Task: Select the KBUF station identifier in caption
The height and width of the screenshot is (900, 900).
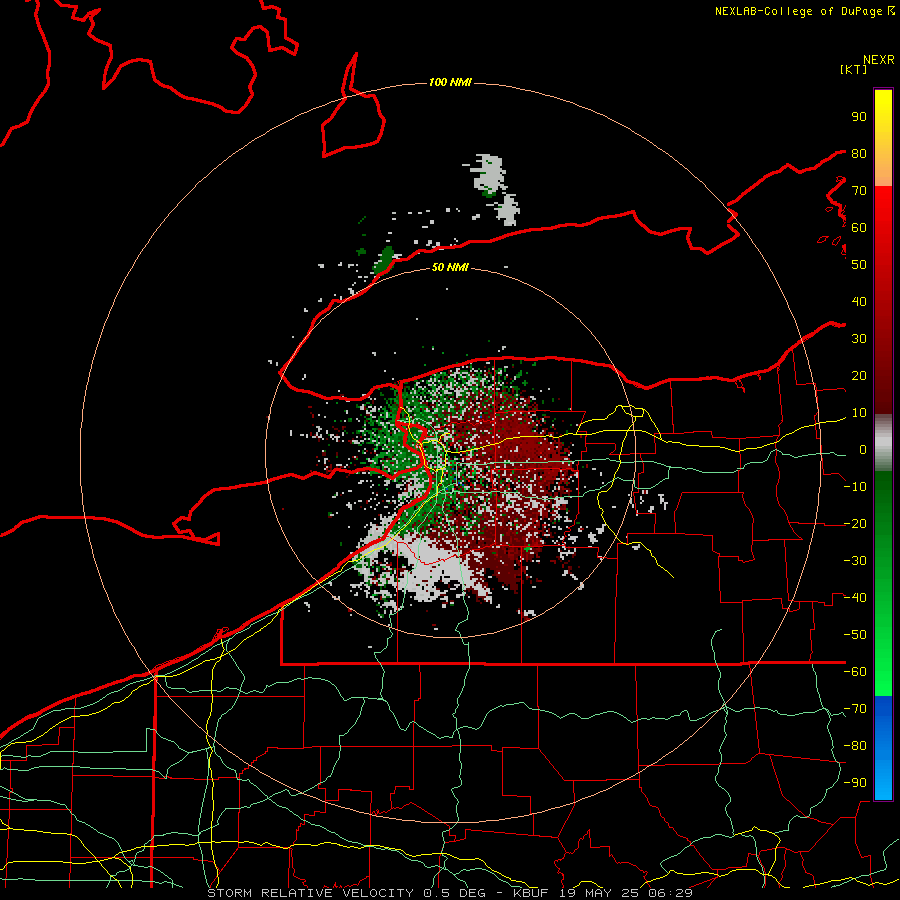Action: point(530,893)
